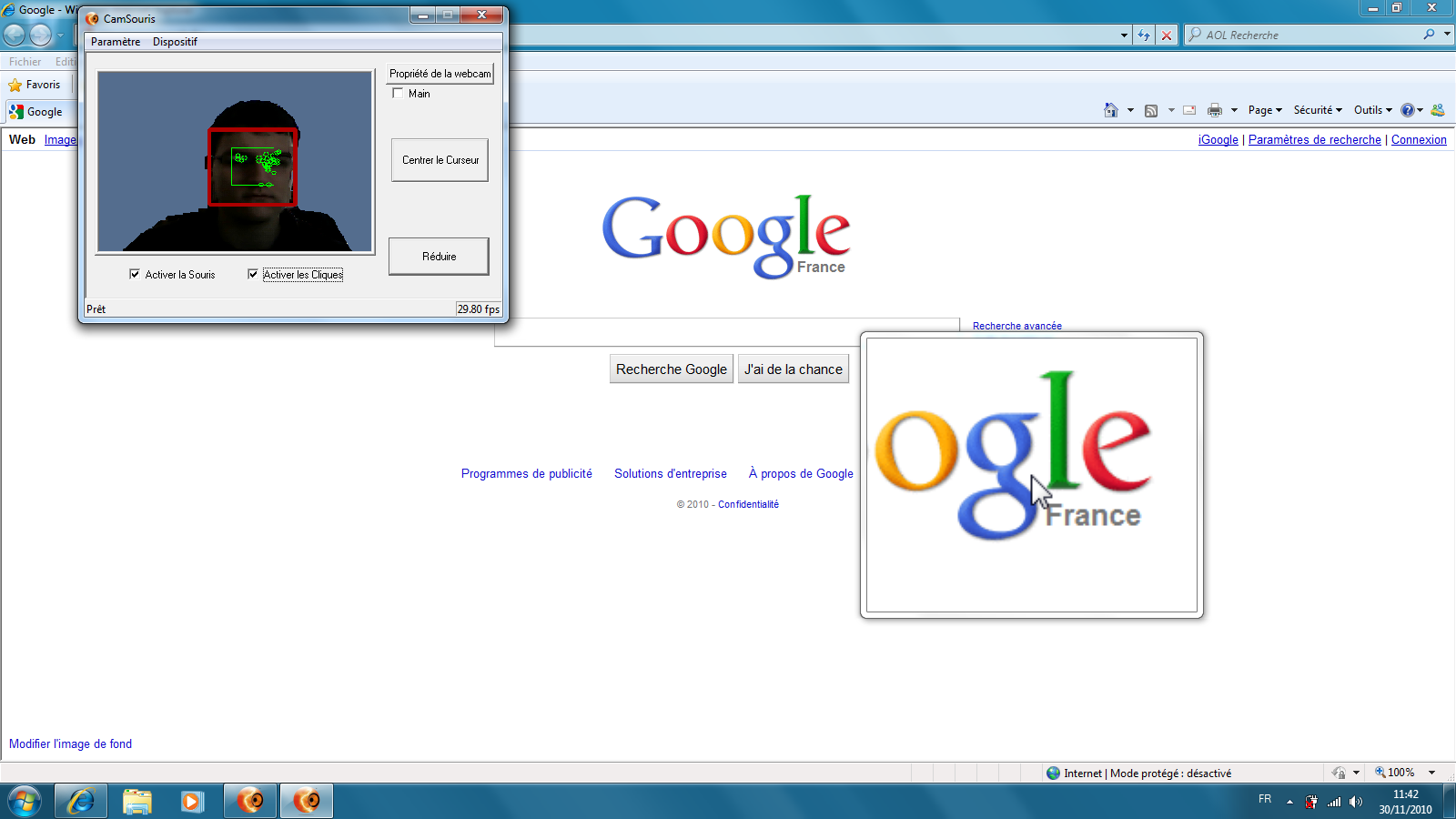
Task: Open the search provider dropdown arrow
Action: [1447, 35]
